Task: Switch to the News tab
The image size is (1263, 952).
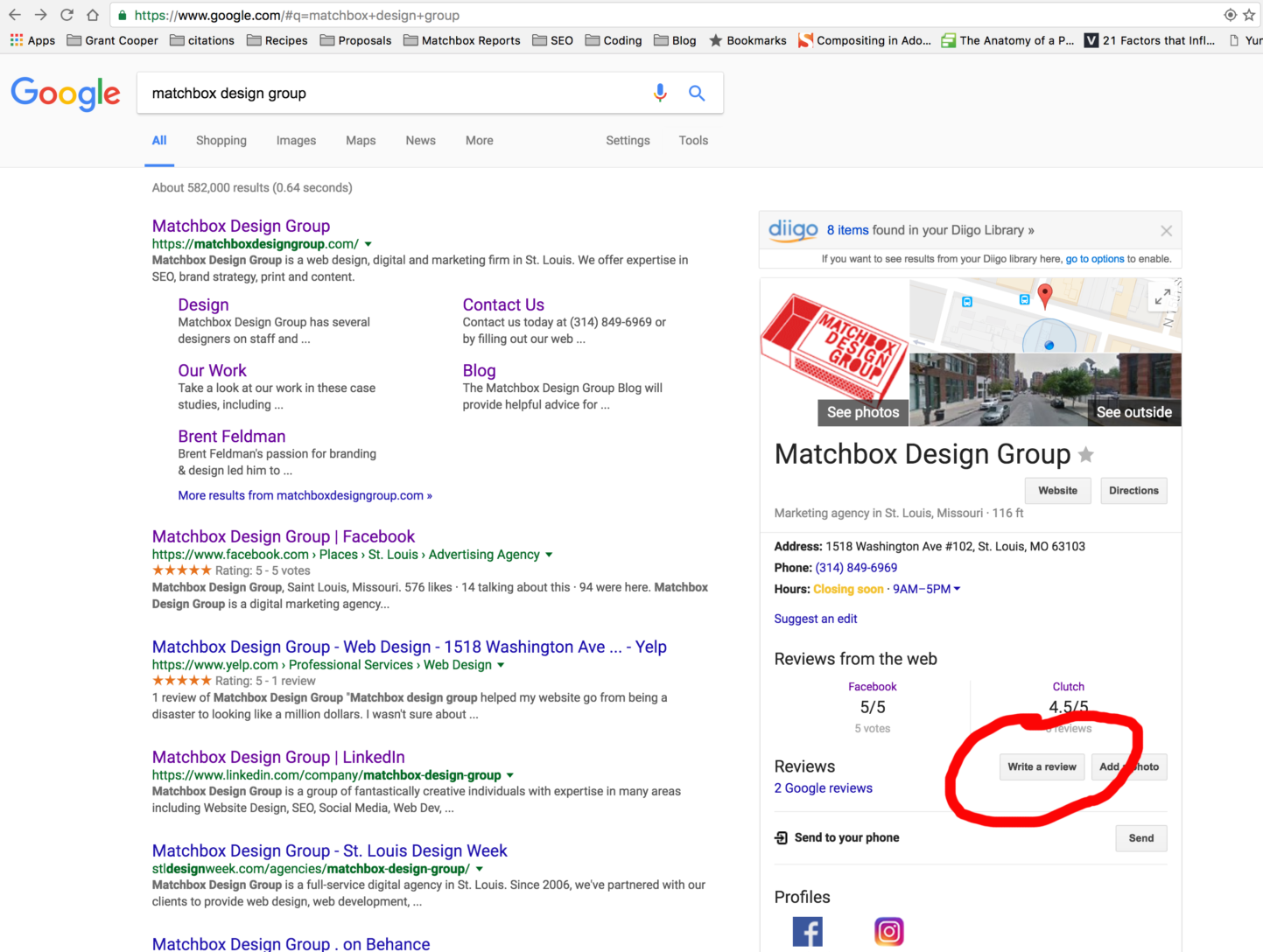Action: [420, 140]
